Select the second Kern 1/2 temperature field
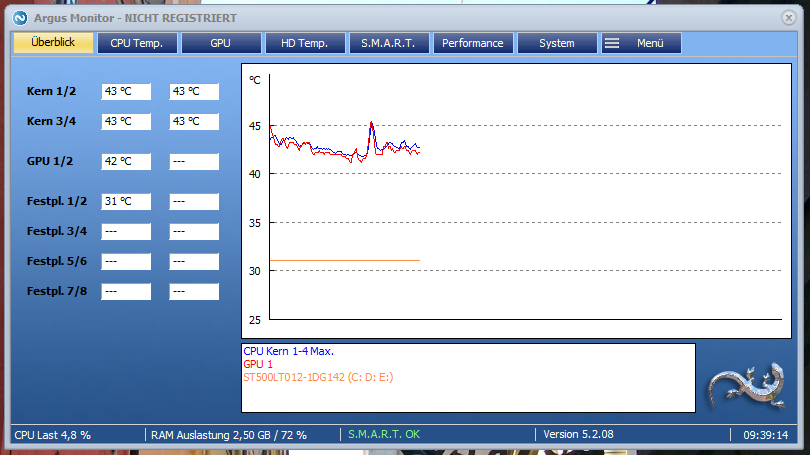 point(194,91)
